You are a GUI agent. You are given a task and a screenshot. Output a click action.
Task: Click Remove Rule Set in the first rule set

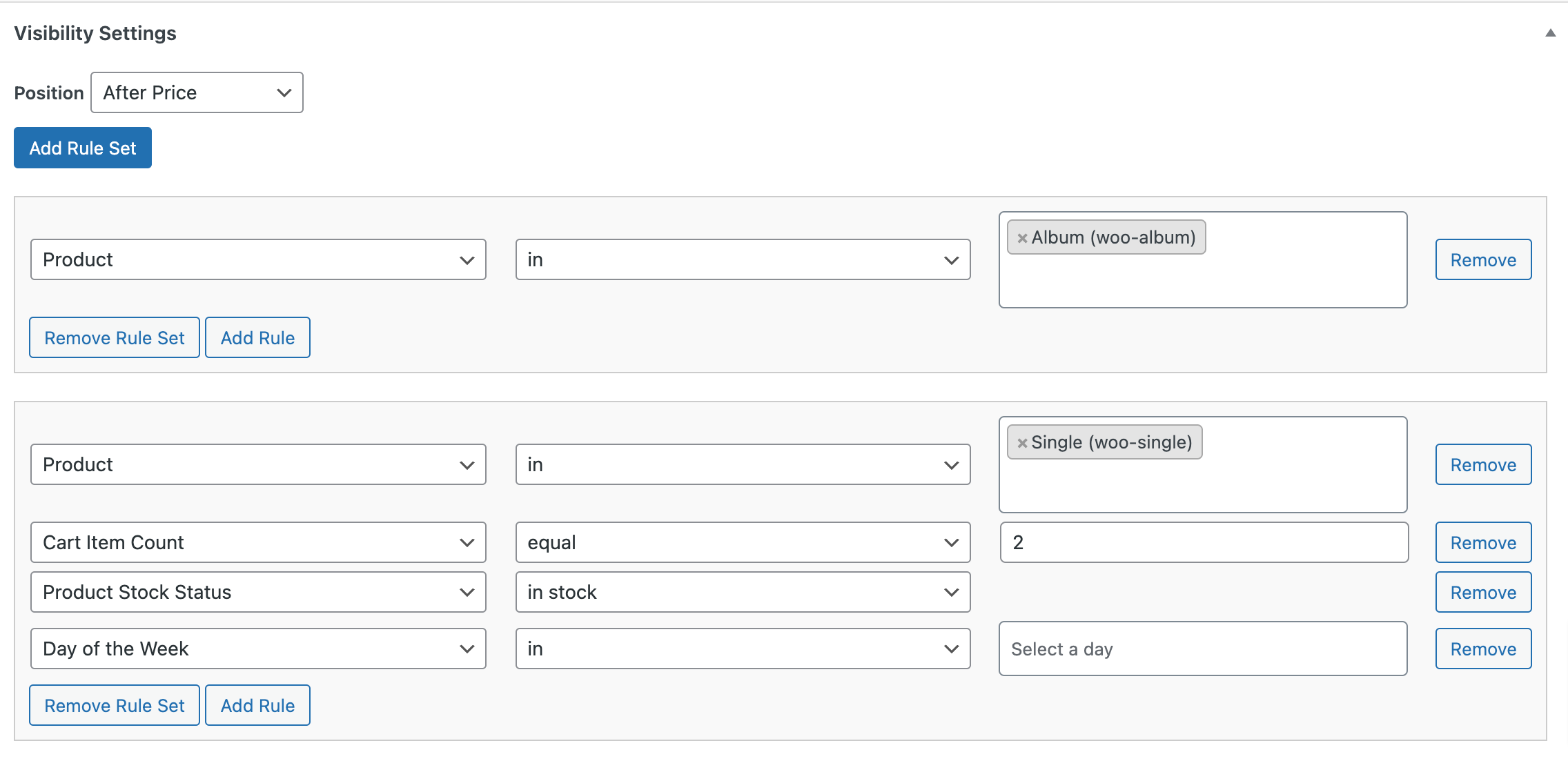pyautogui.click(x=114, y=337)
